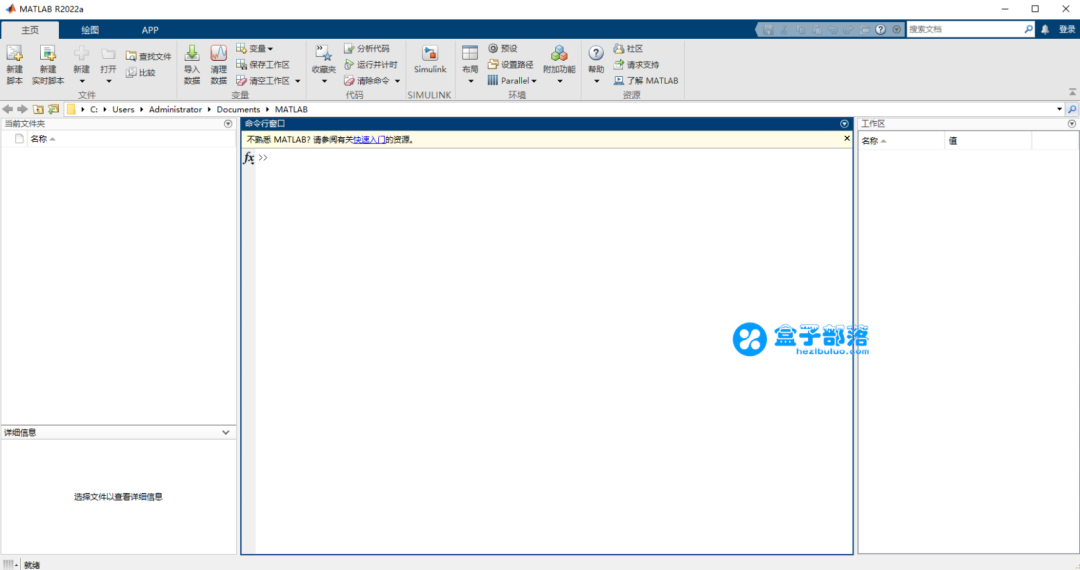Switch to the 绘图 (Plots) tab
Image resolution: width=1080 pixels, height=570 pixels.
(90, 30)
